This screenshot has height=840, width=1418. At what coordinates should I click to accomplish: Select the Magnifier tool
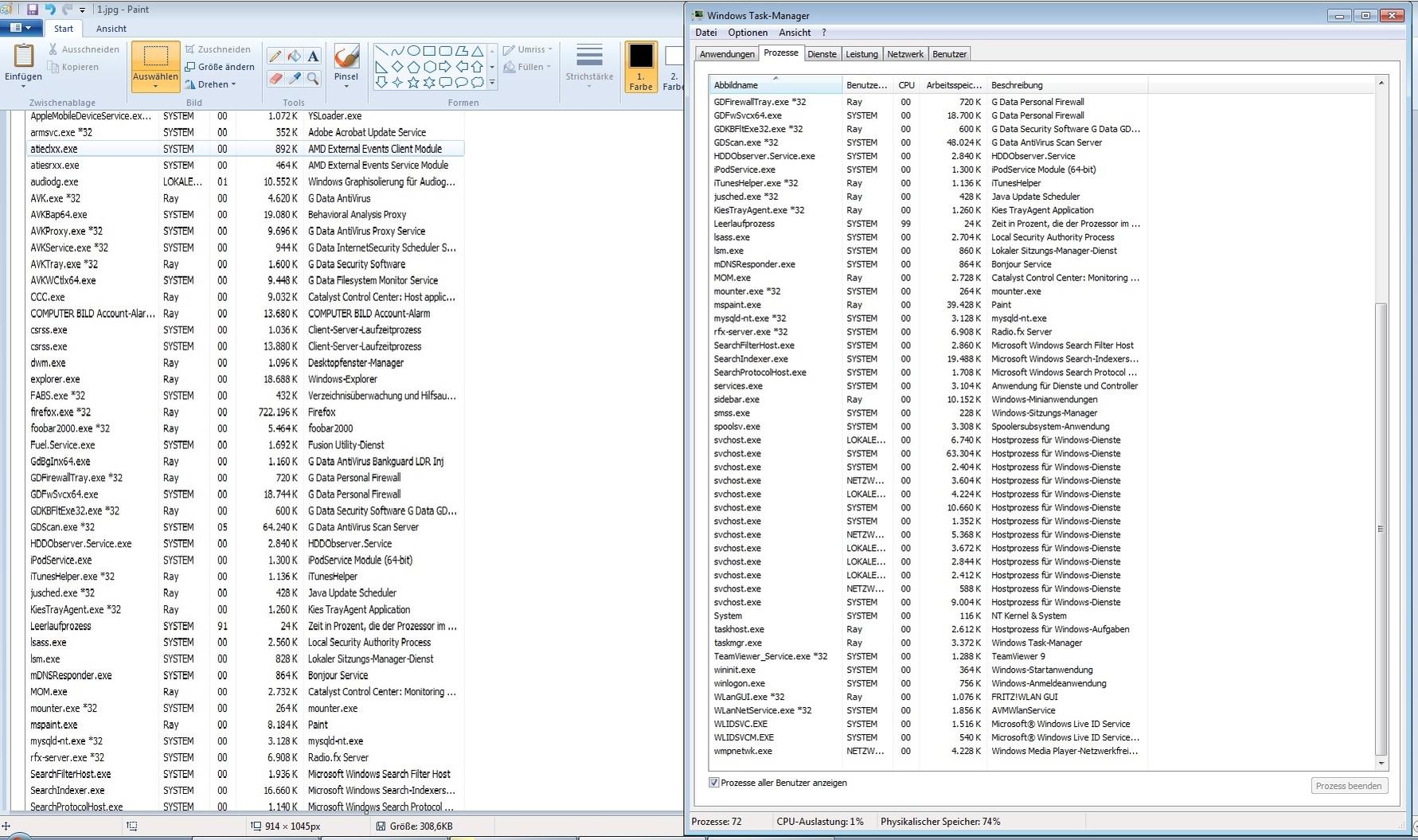(313, 78)
